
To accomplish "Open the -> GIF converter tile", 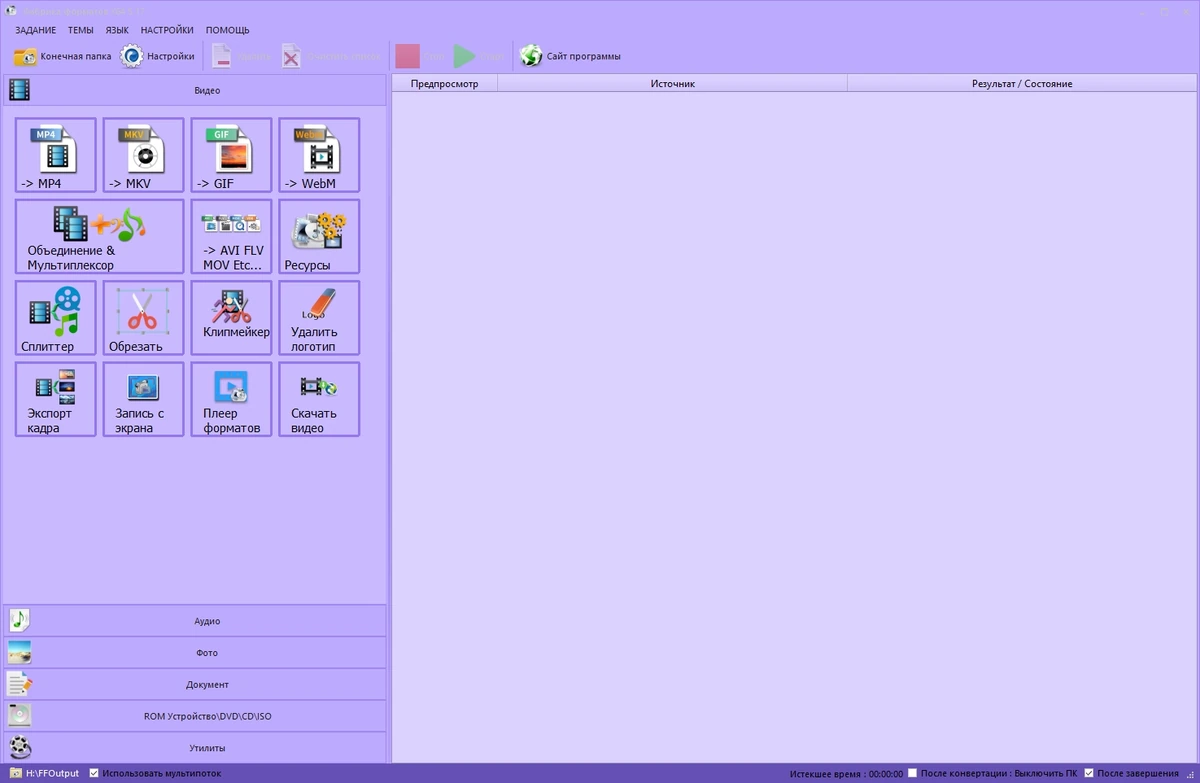I will point(231,155).
